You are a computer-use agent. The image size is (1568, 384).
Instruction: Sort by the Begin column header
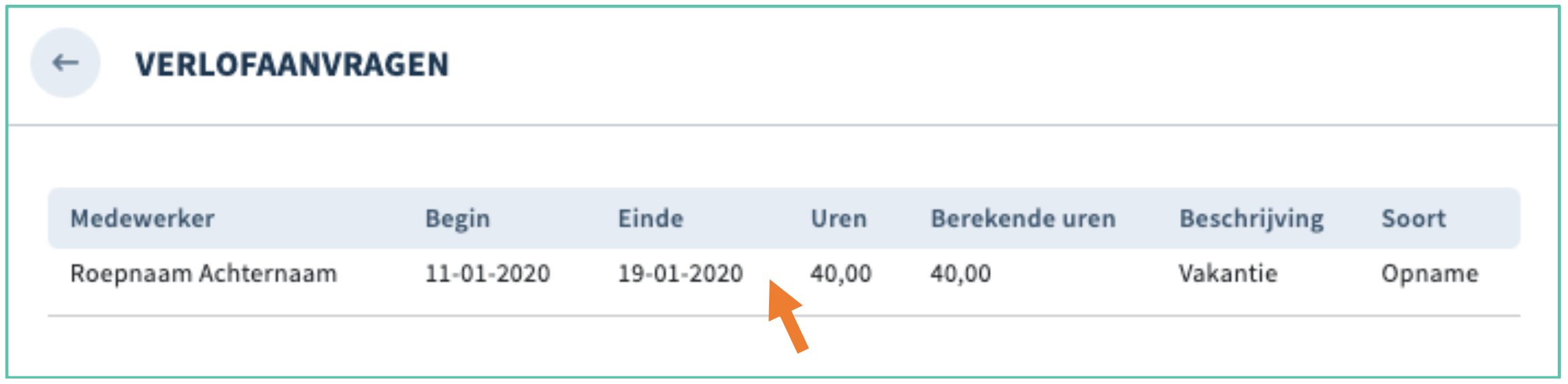(457, 219)
